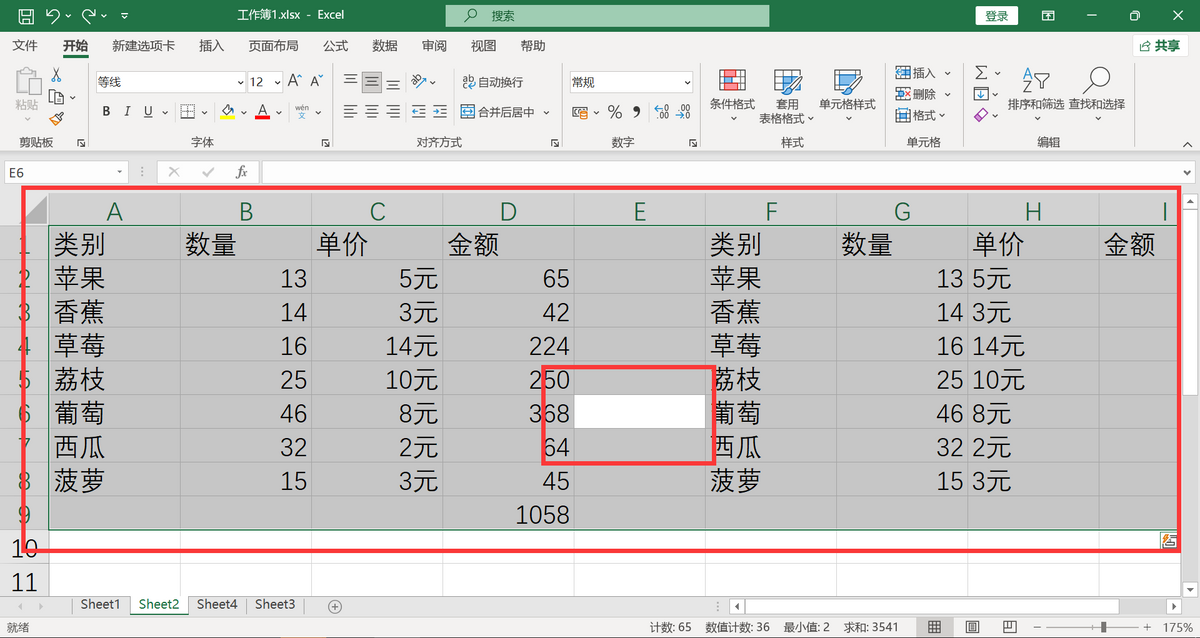Apply comma style number format
The width and height of the screenshot is (1200, 638).
(636, 112)
